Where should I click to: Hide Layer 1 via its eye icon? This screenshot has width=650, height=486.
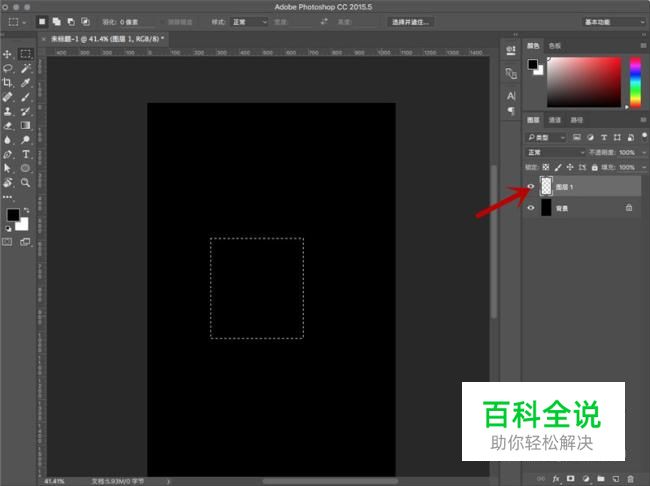pyautogui.click(x=531, y=187)
